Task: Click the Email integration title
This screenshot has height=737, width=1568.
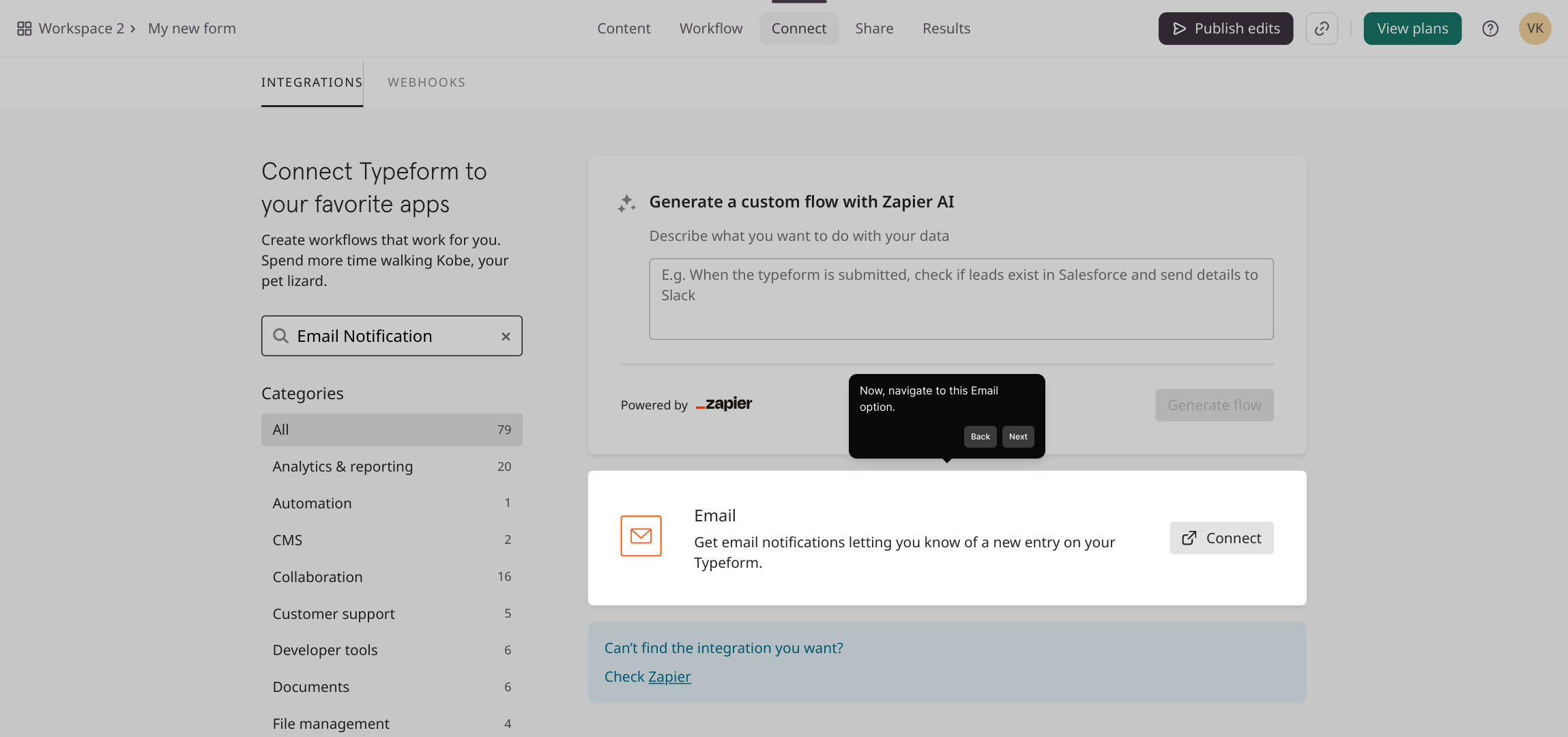Action: pos(714,516)
